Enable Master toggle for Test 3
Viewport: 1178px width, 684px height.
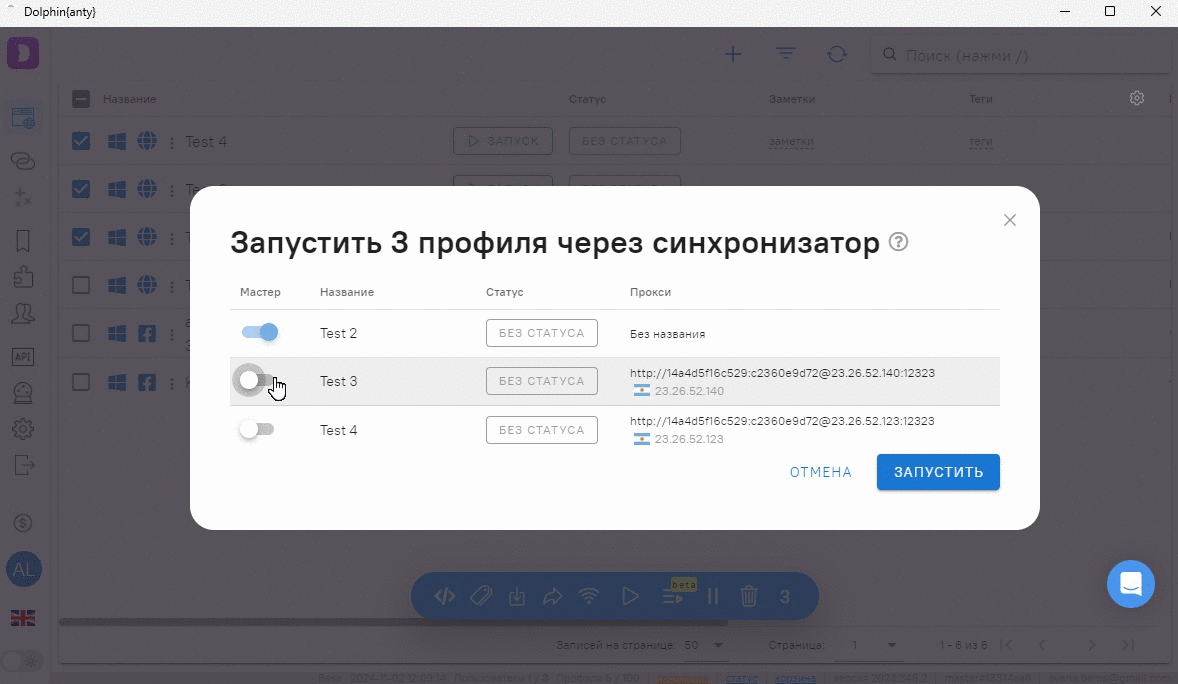tap(258, 380)
